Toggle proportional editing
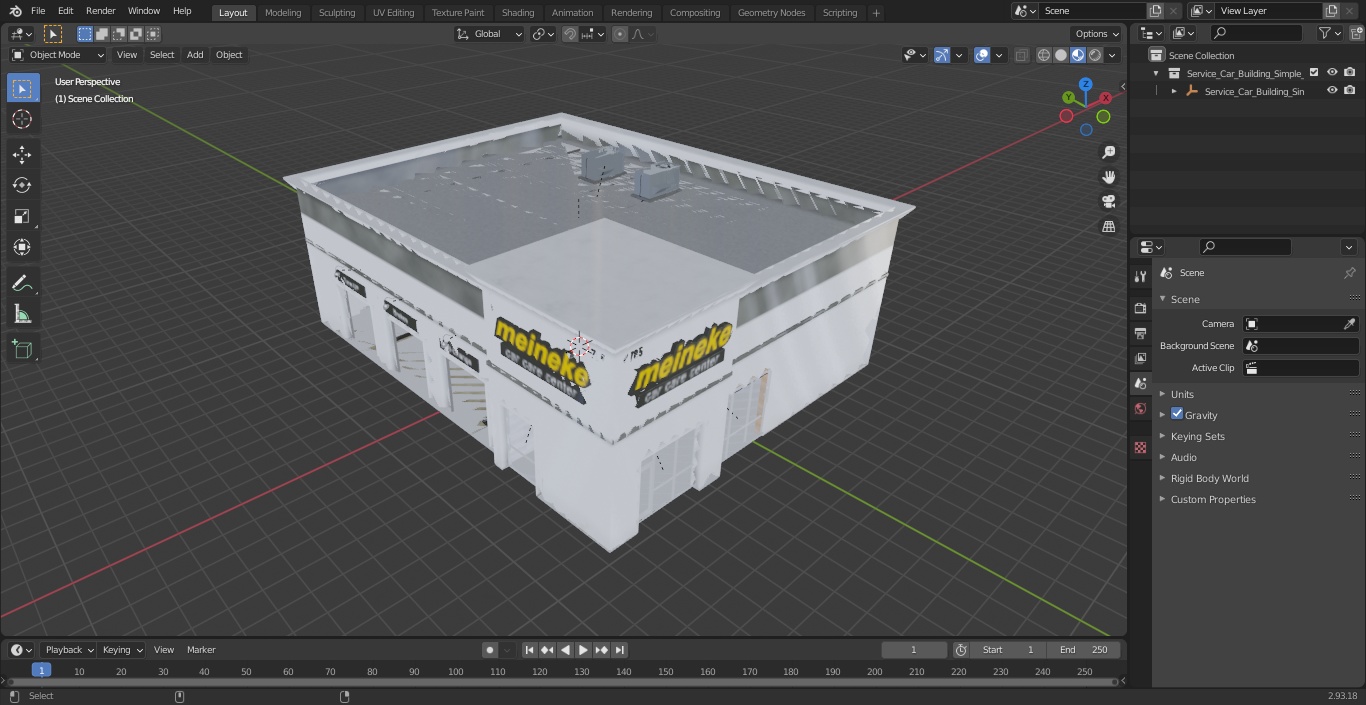The image size is (1366, 705). pyautogui.click(x=620, y=34)
